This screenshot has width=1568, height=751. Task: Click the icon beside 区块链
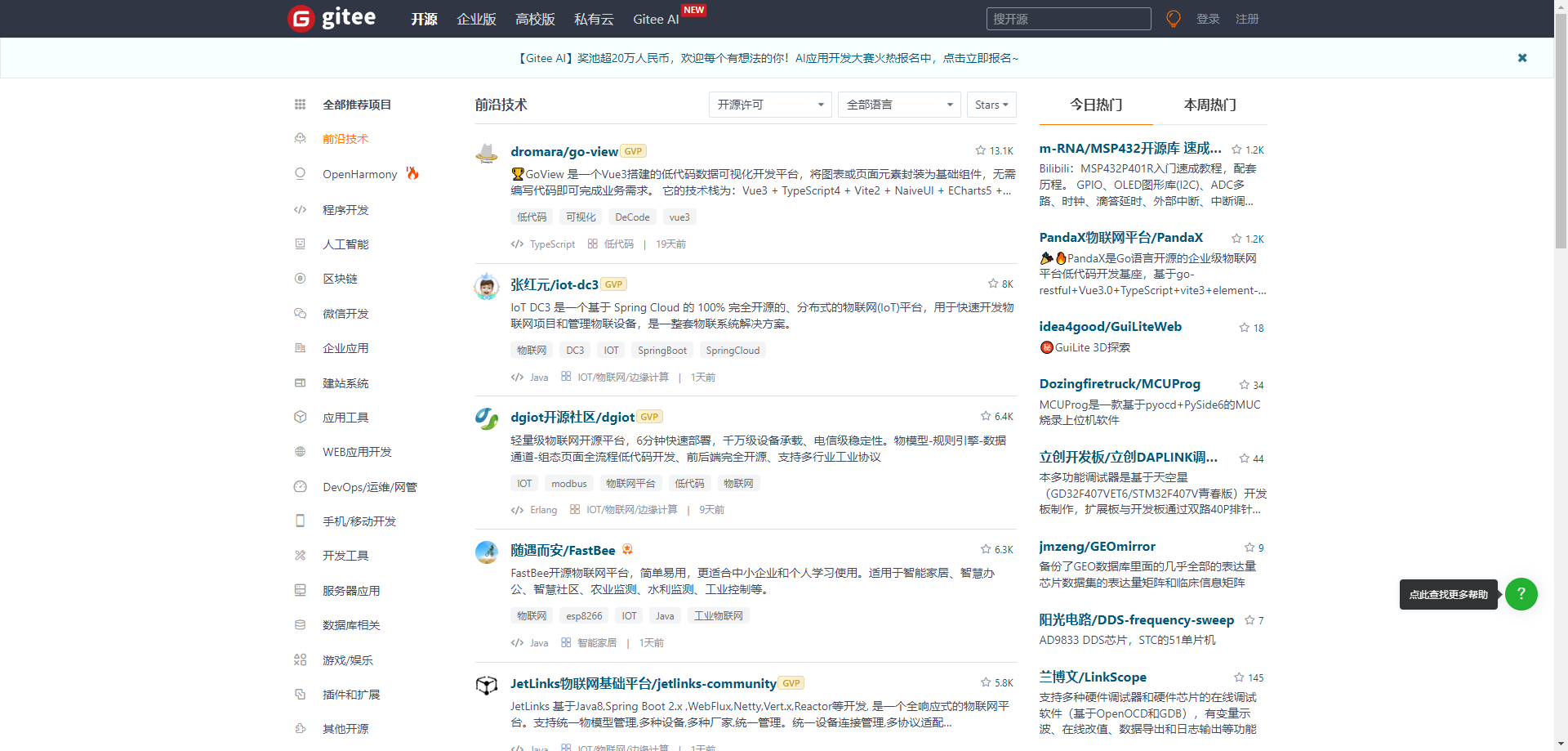click(300, 279)
